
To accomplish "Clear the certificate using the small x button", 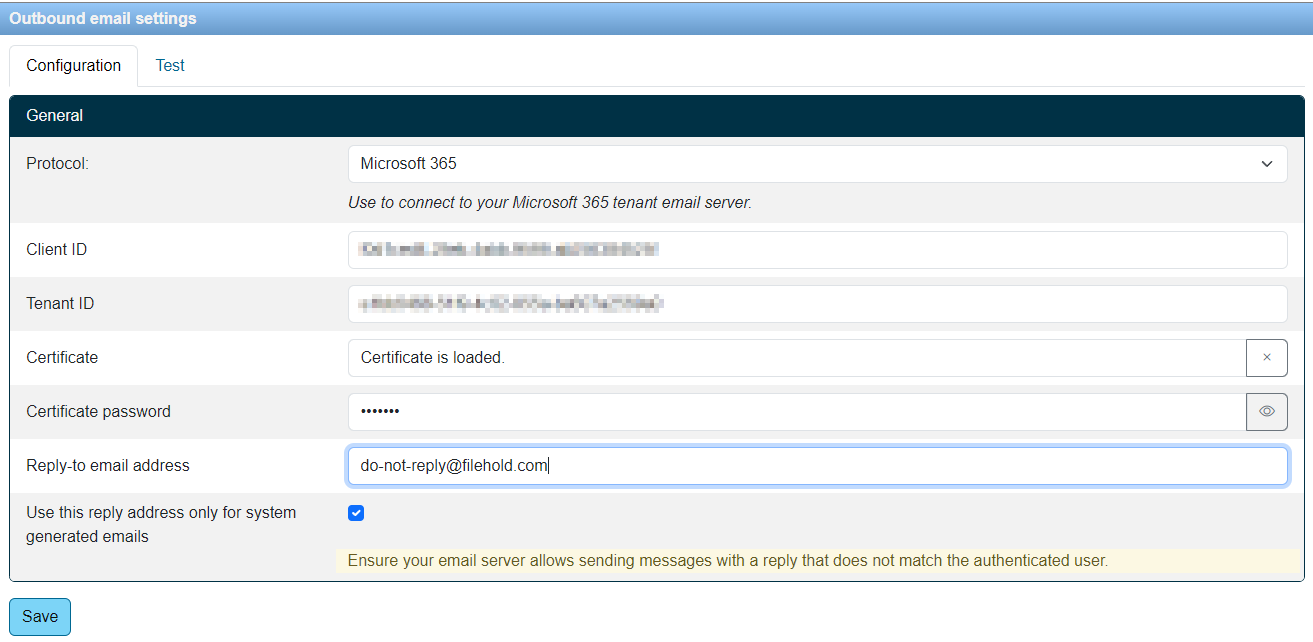I will (x=1267, y=357).
